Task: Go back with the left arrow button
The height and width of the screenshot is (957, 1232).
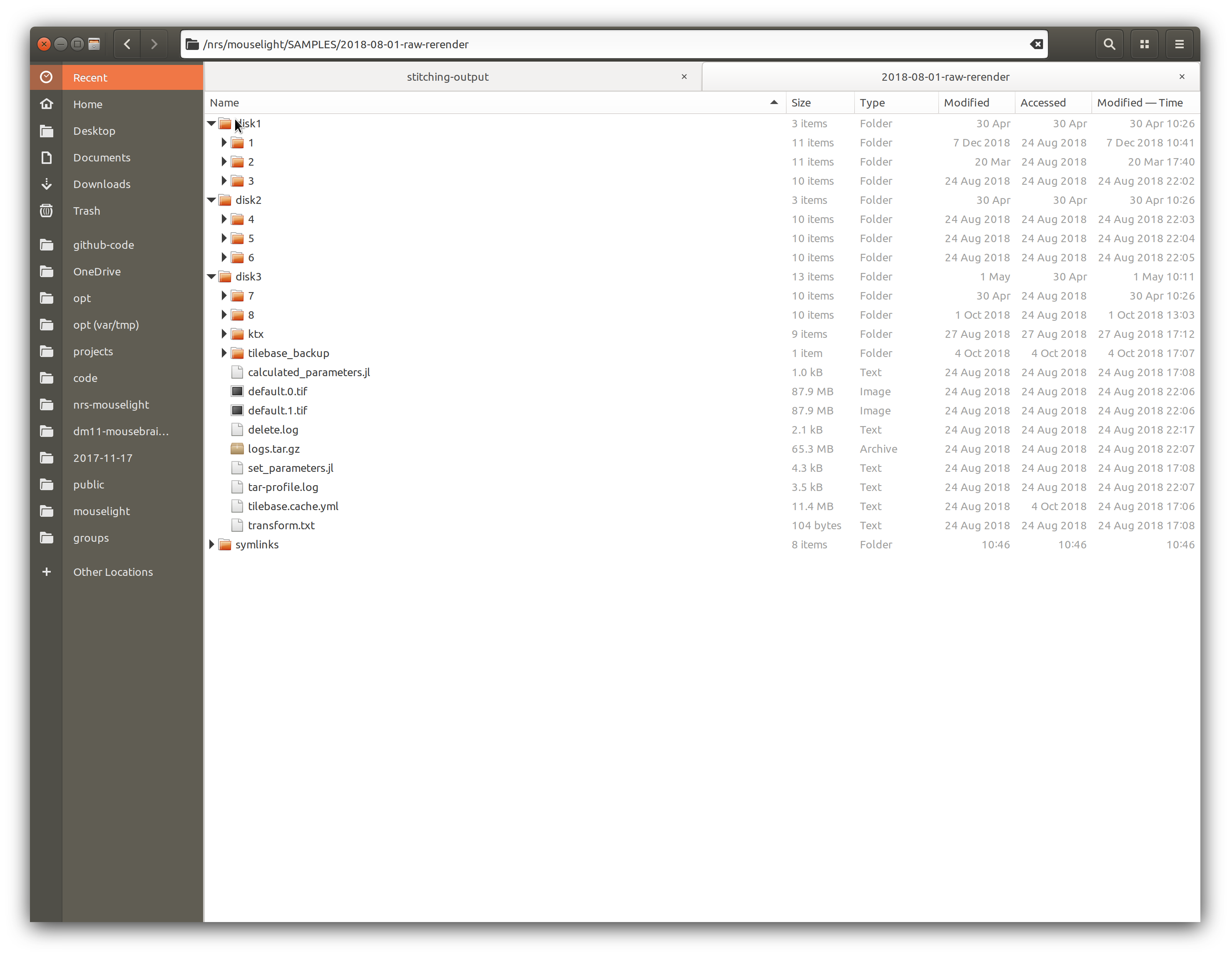Action: [127, 44]
